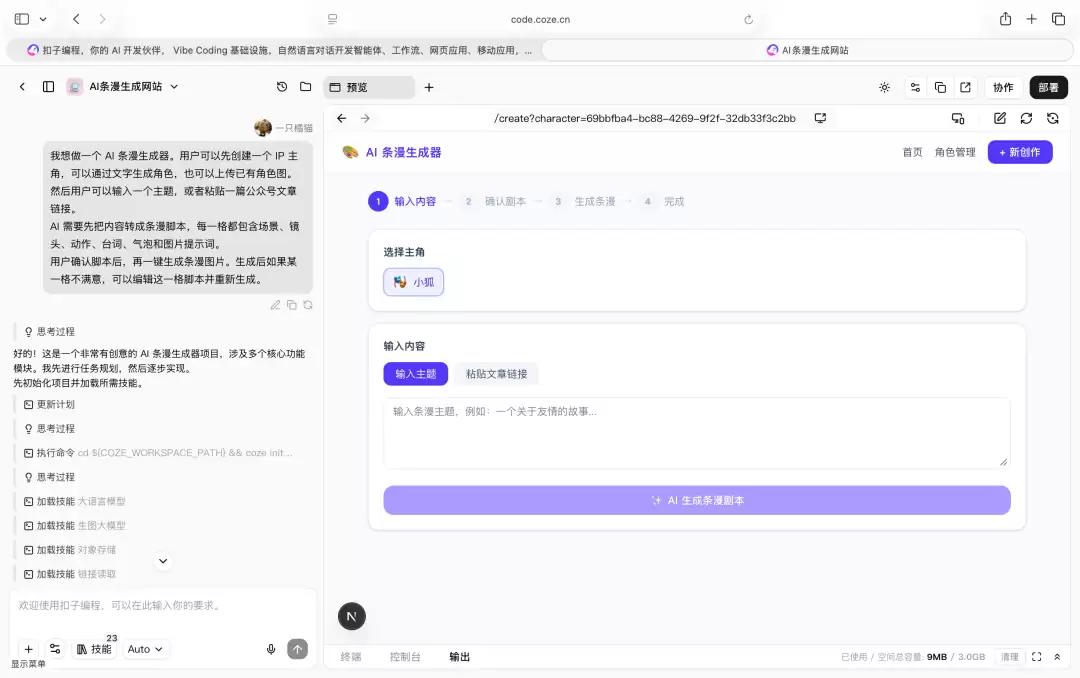Click the screen icon next to preview URL
This screenshot has height=678, width=1080.
(820, 119)
